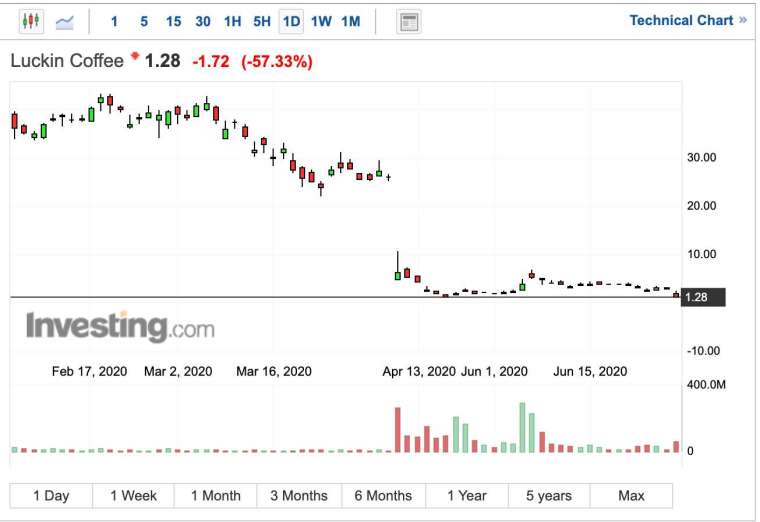Click the Luckin Coffee title text

(67, 61)
